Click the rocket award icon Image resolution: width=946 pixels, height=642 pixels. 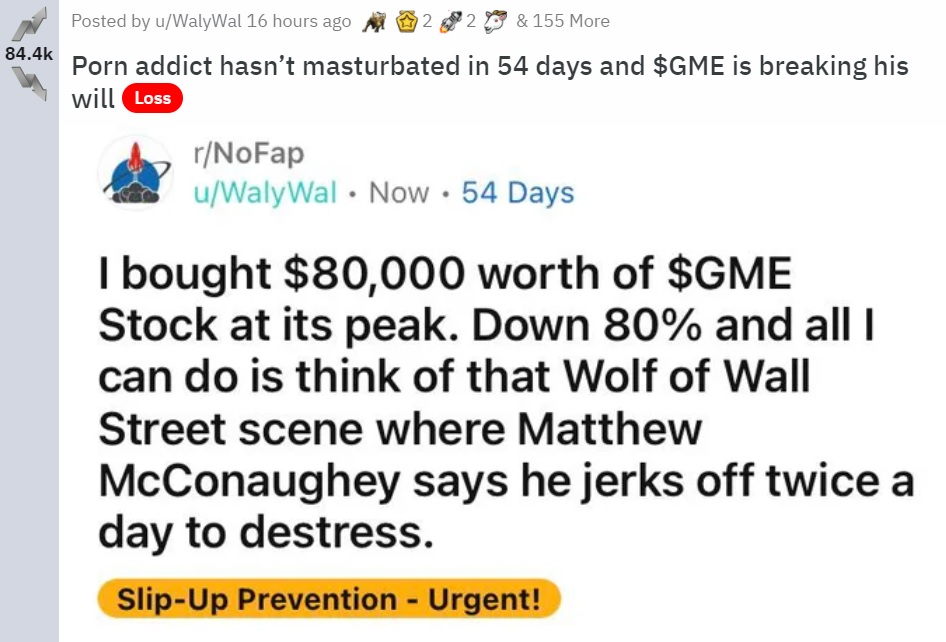point(451,22)
